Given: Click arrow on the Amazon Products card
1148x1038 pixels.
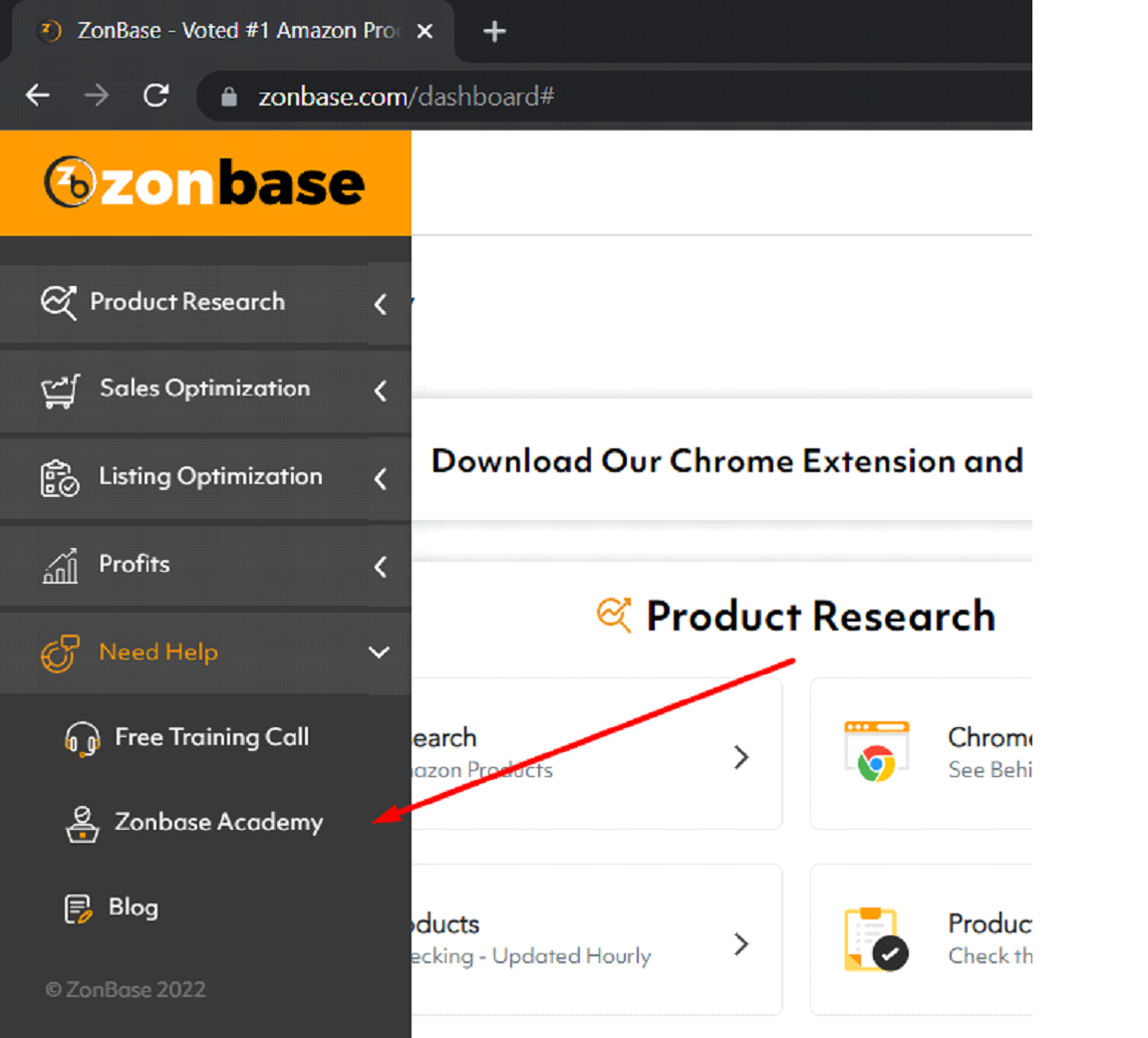Looking at the screenshot, I should 741,757.
